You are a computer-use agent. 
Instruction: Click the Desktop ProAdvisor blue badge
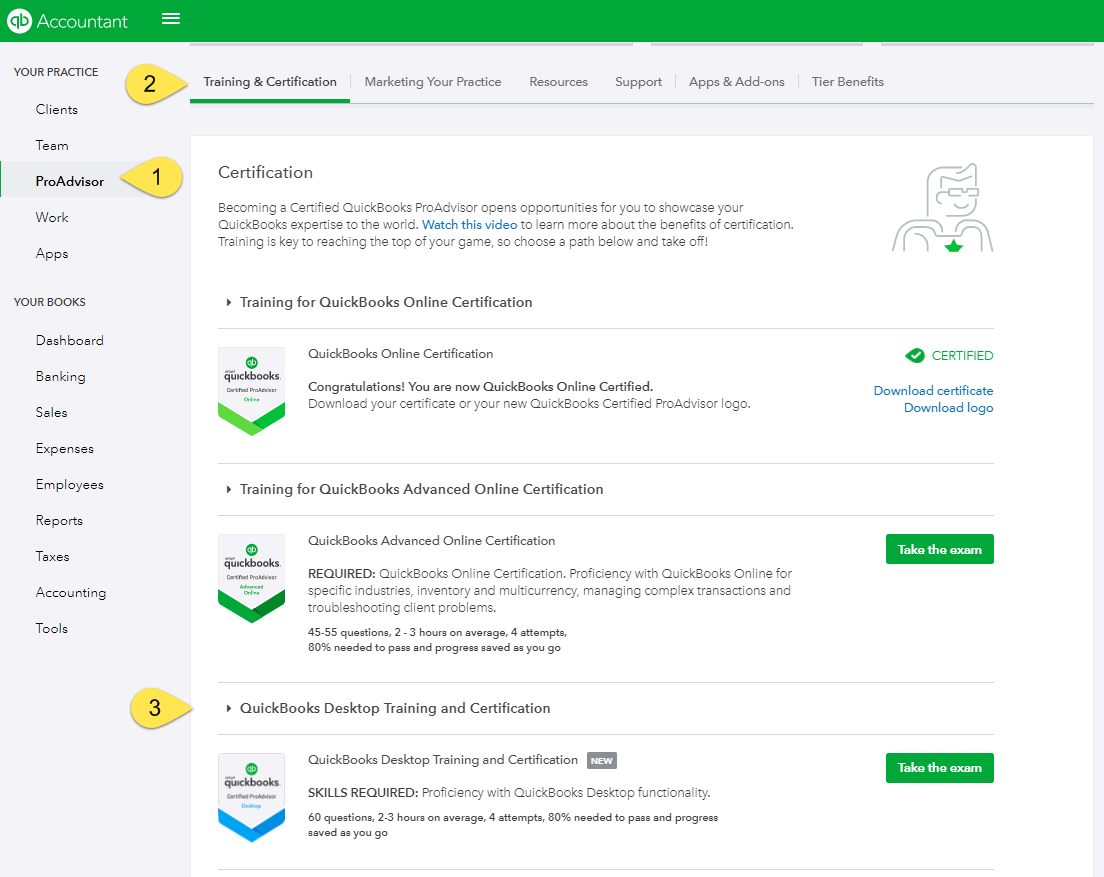(x=251, y=797)
